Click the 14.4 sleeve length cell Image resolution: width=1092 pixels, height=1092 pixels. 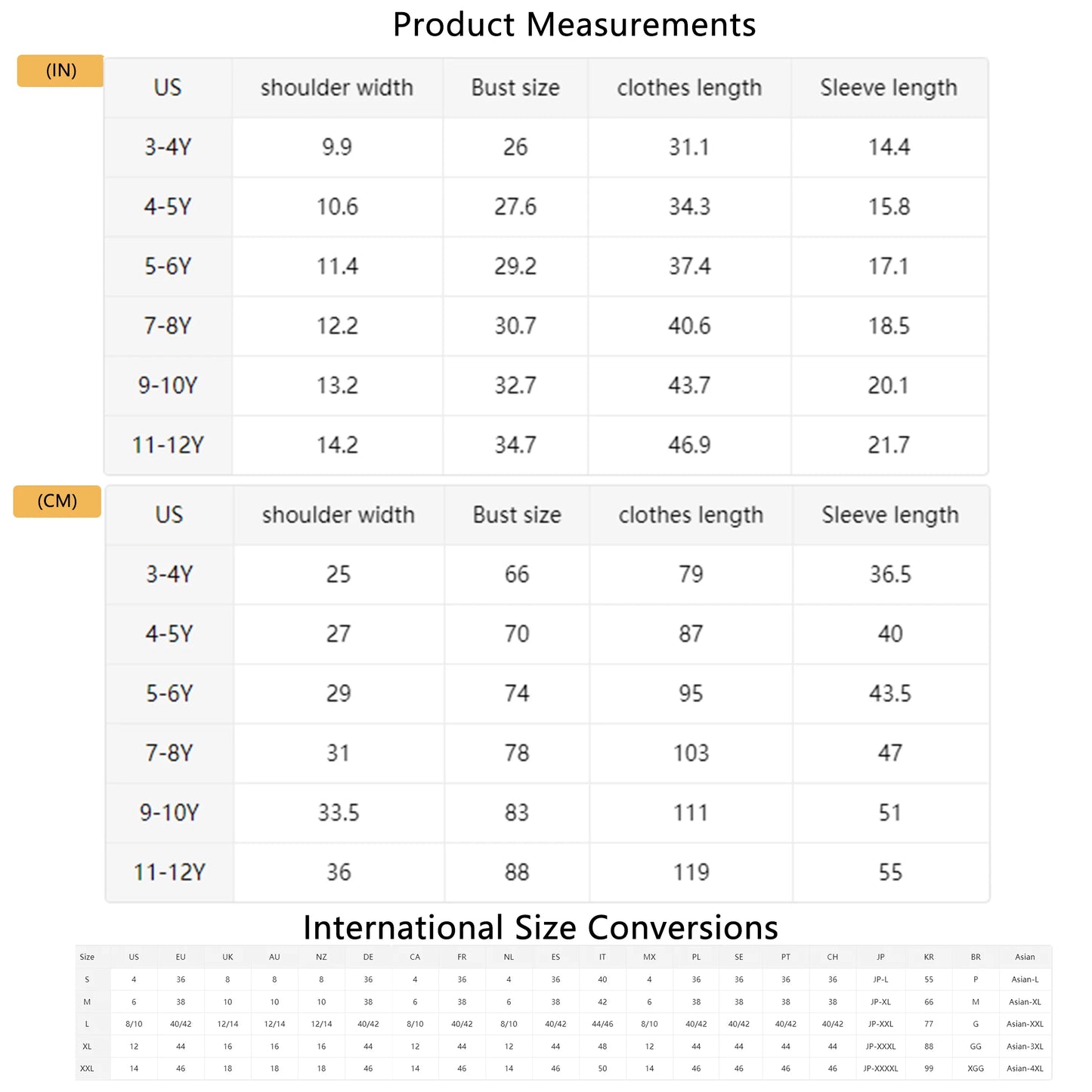(x=889, y=147)
